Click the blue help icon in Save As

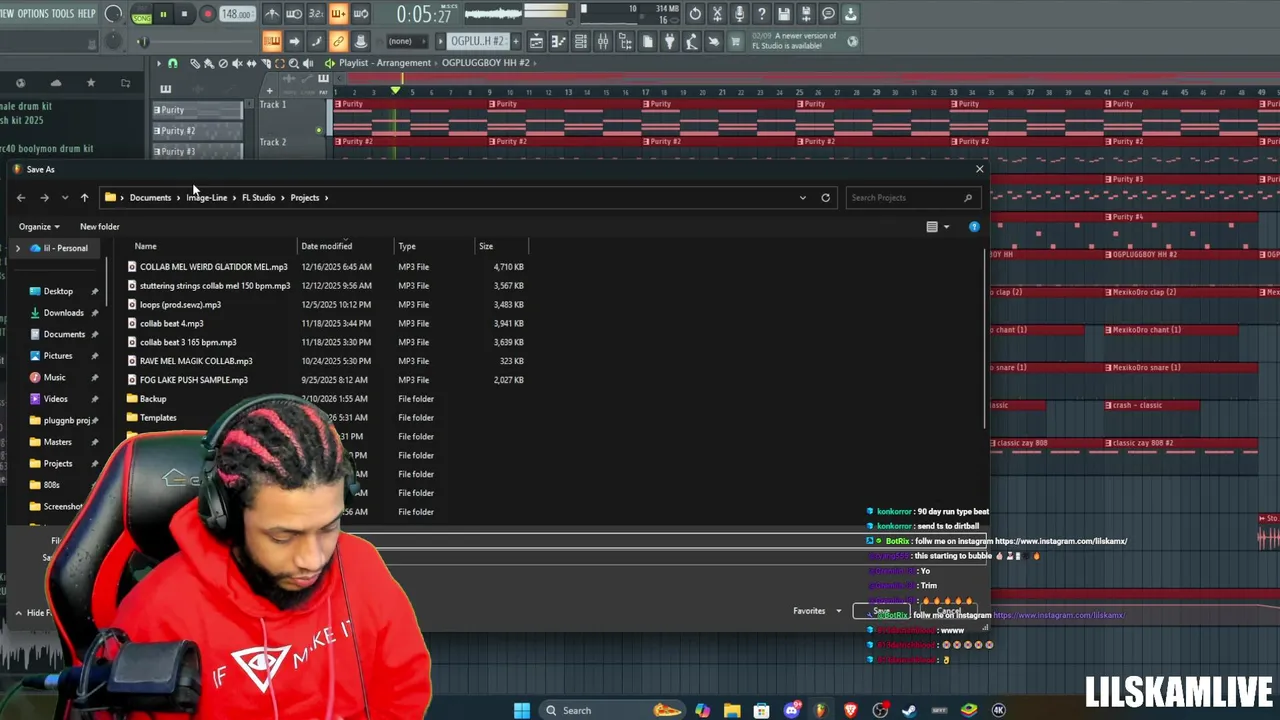[x=974, y=227]
